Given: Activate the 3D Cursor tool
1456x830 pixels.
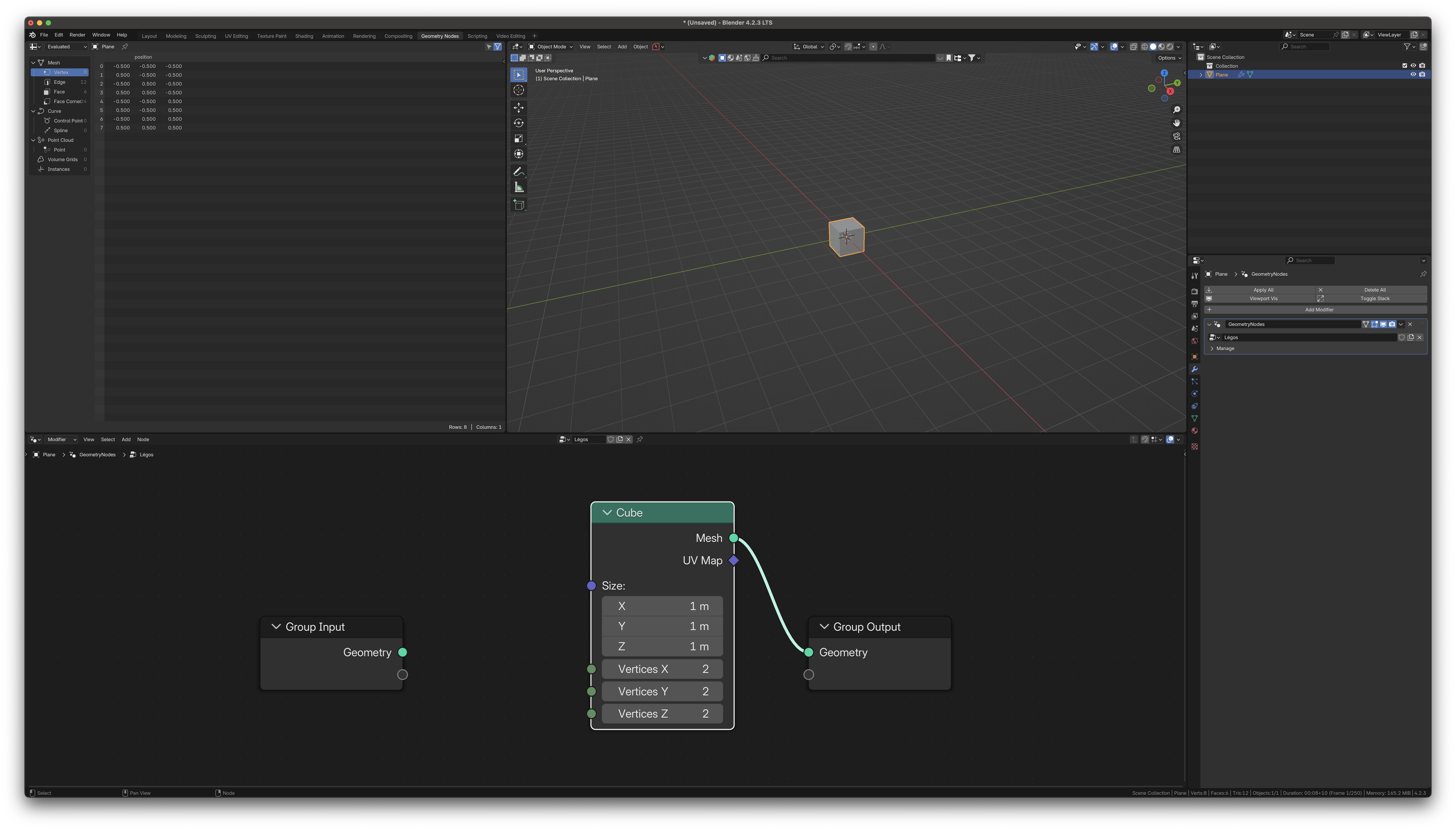Looking at the screenshot, I should [518, 90].
